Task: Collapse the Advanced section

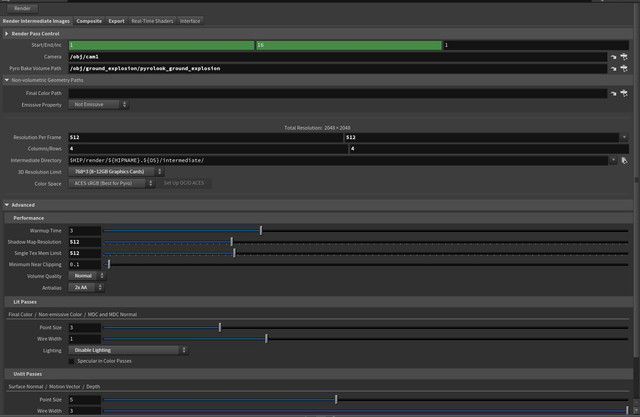Action: 7,205
